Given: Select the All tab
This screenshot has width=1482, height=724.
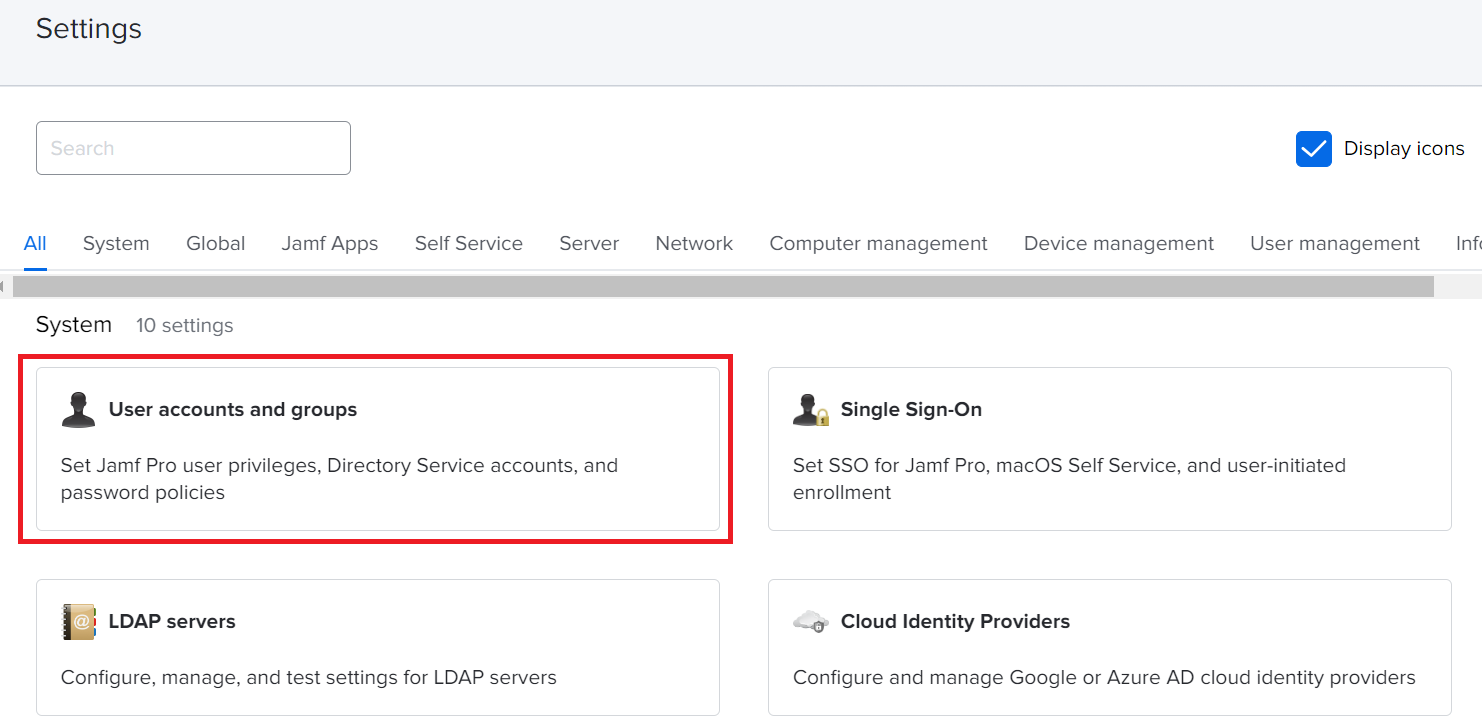Looking at the screenshot, I should click(35, 243).
